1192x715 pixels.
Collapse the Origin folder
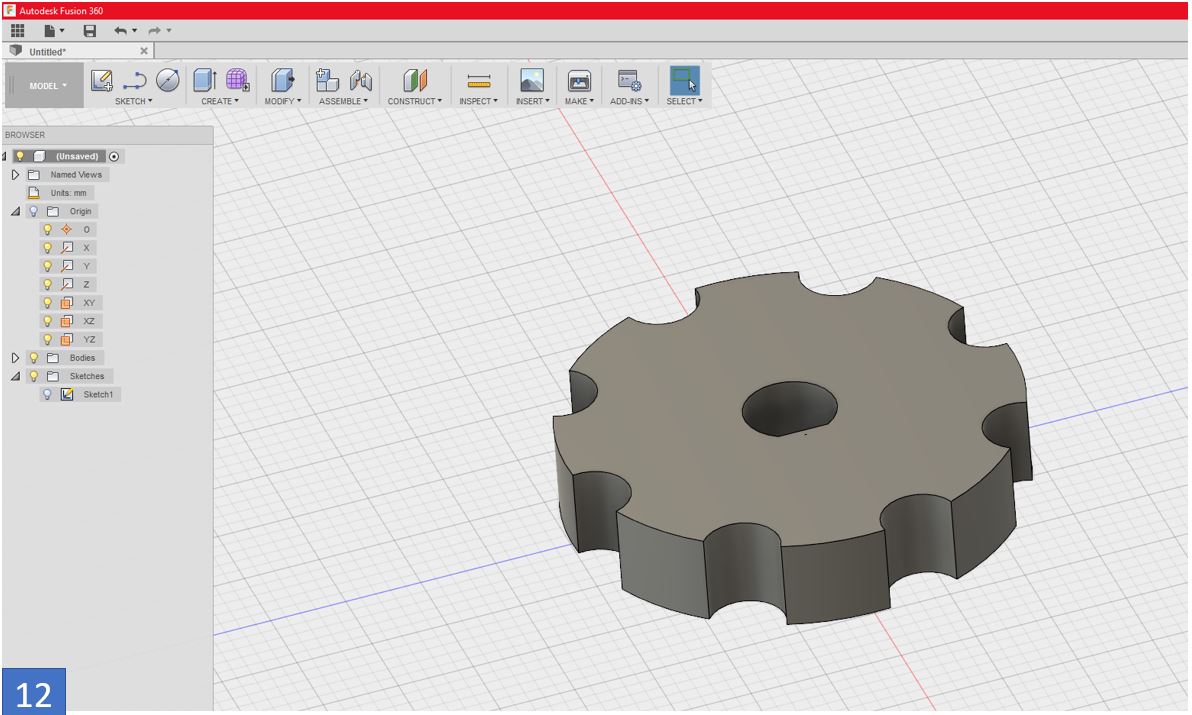[x=15, y=211]
